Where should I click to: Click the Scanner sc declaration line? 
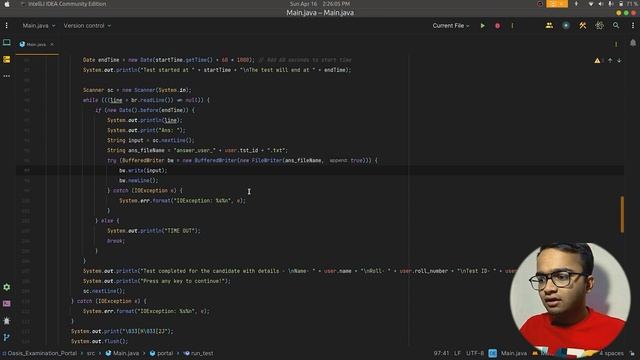pyautogui.click(x=137, y=90)
